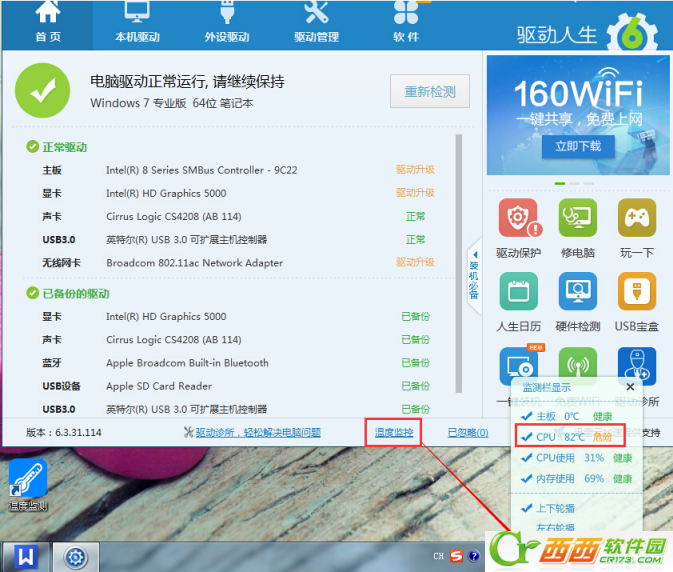The image size is (673, 572).
Task: Toggle 主板 temperature display checkmark
Action: coord(526,416)
